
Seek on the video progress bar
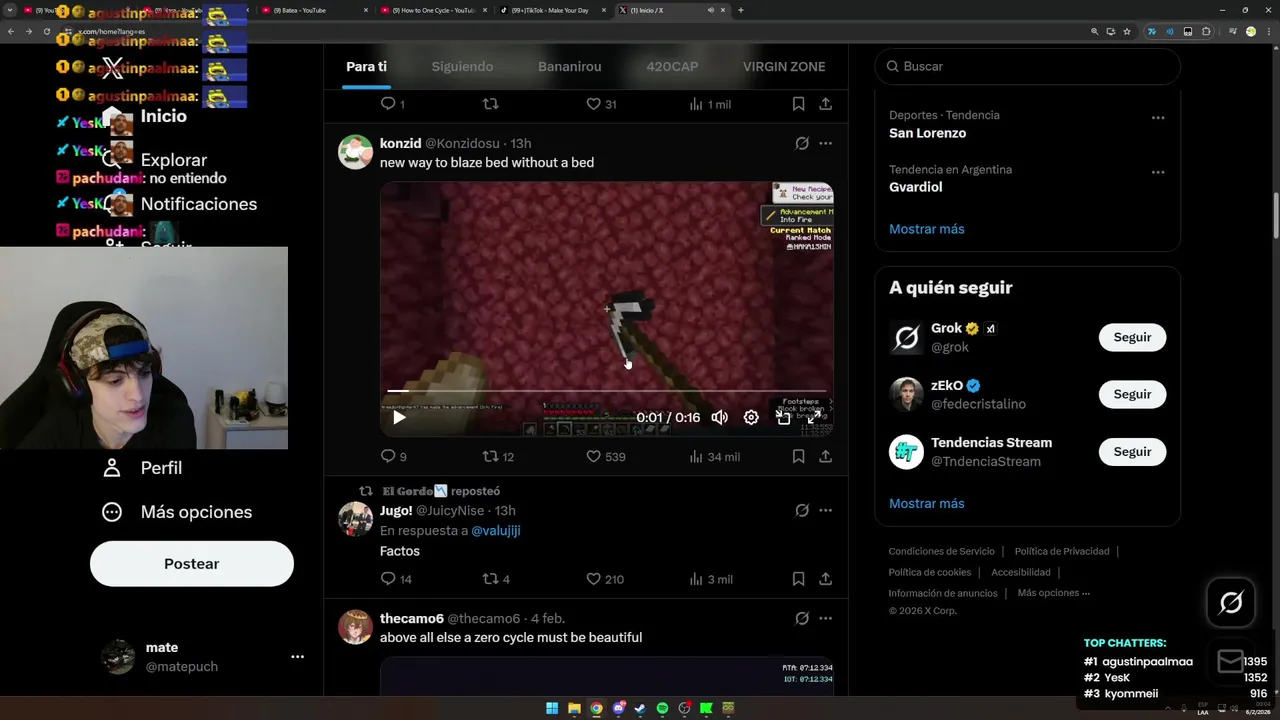tap(607, 391)
